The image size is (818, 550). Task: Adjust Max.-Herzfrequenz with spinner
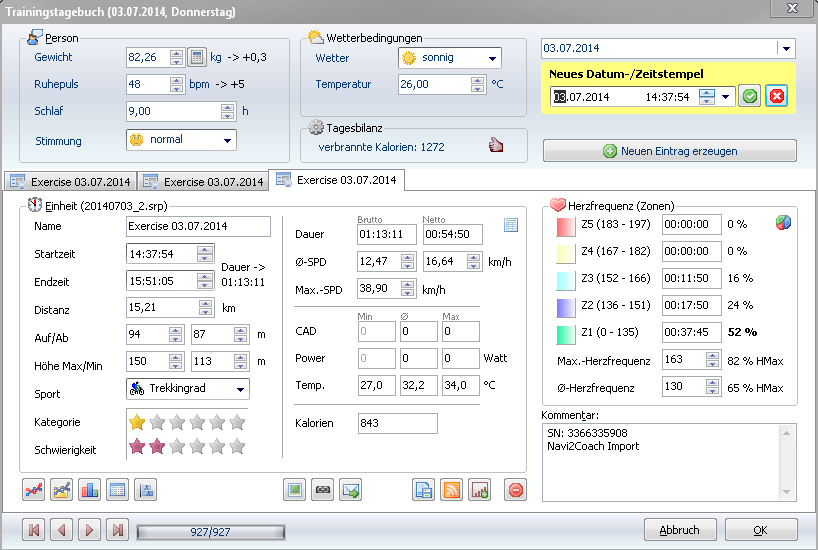(x=713, y=360)
